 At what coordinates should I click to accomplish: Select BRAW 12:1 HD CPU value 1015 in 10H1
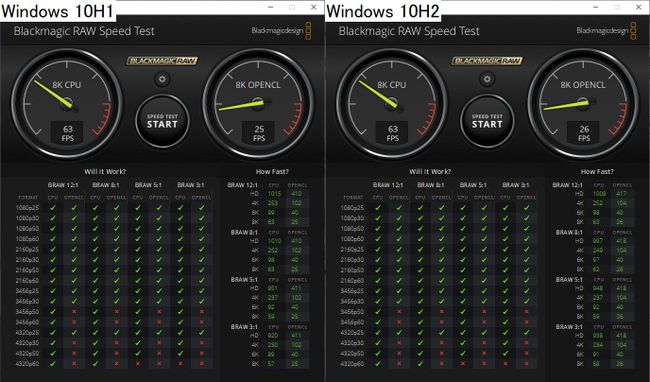274,193
